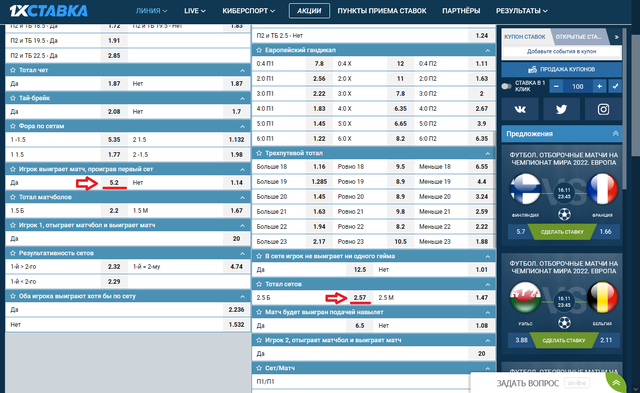The image size is (640, 393).
Task: Select 1.5 Б matchballs odds 2.2
Action: [x=114, y=211]
